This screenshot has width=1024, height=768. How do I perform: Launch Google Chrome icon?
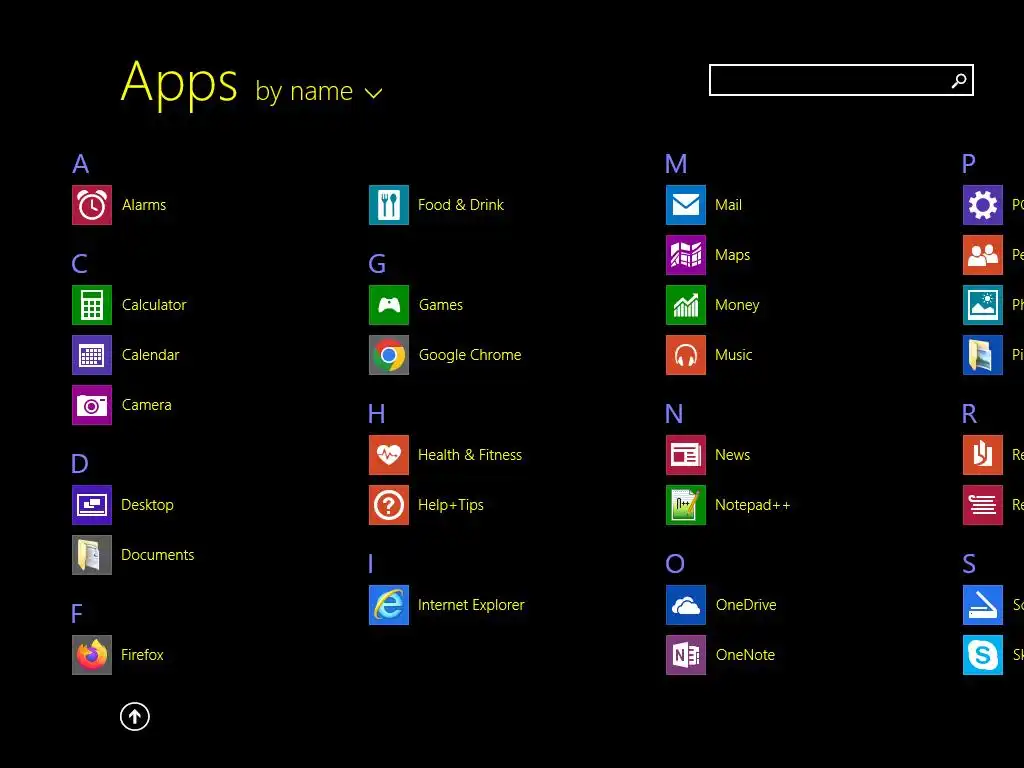click(389, 355)
